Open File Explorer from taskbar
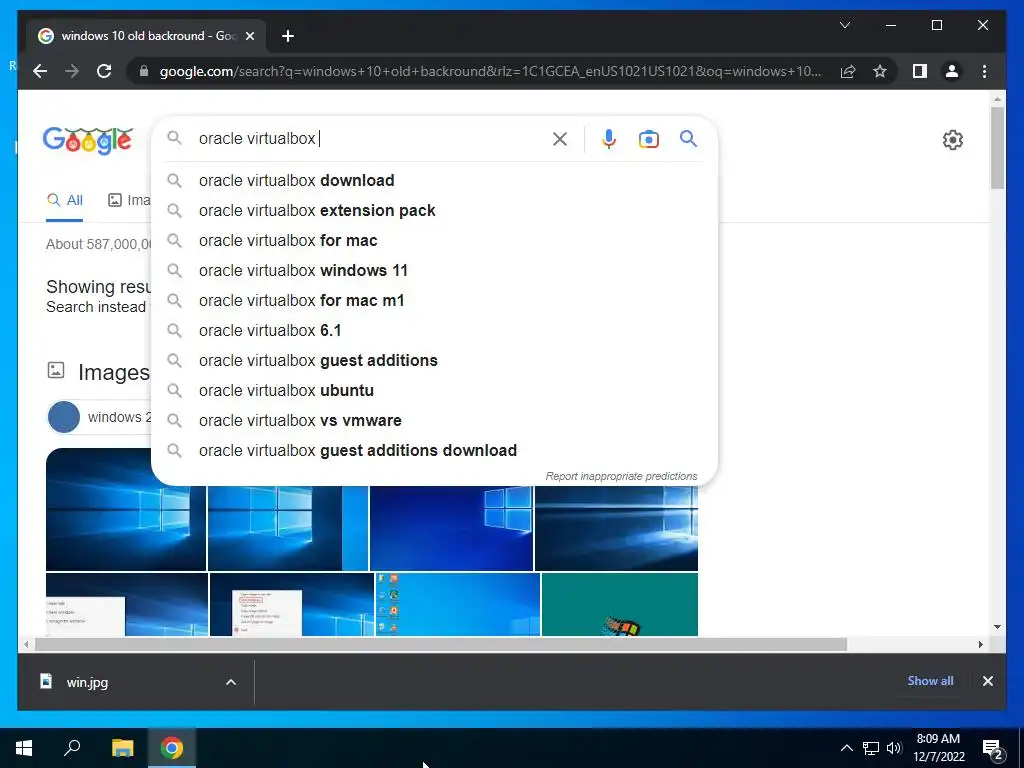The image size is (1024, 768). [122, 748]
